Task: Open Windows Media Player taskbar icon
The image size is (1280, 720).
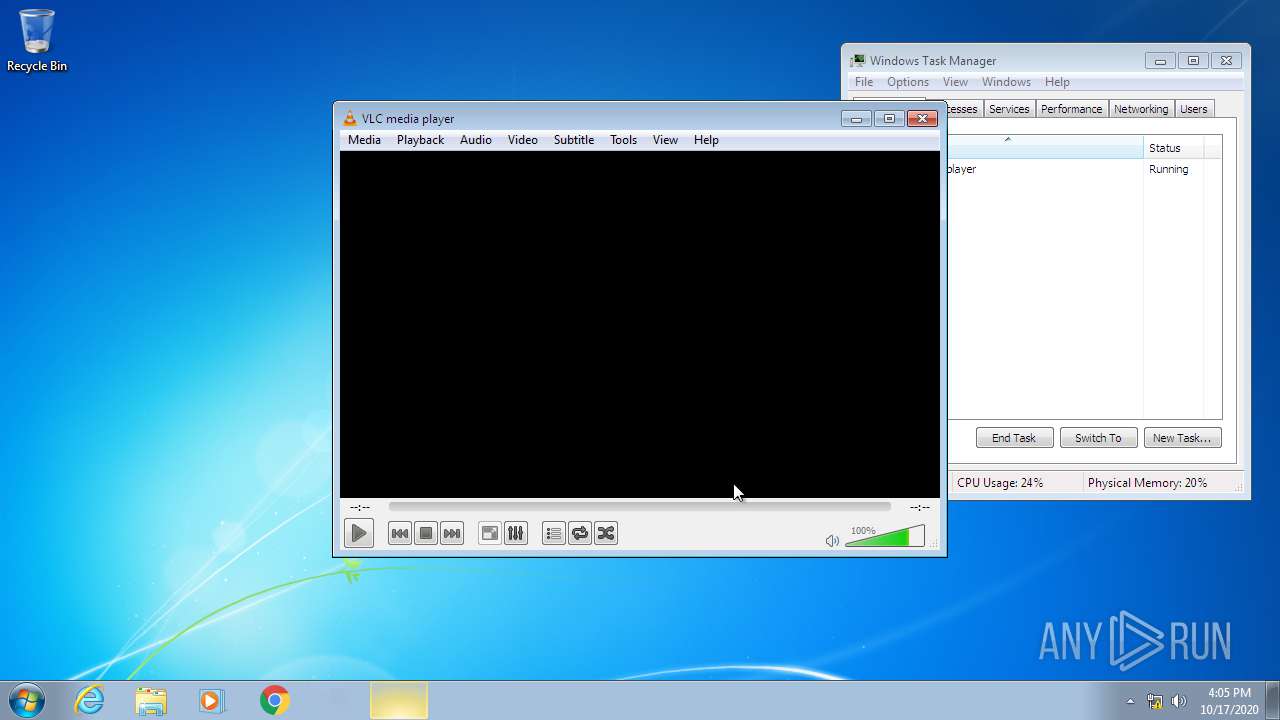Action: (213, 700)
